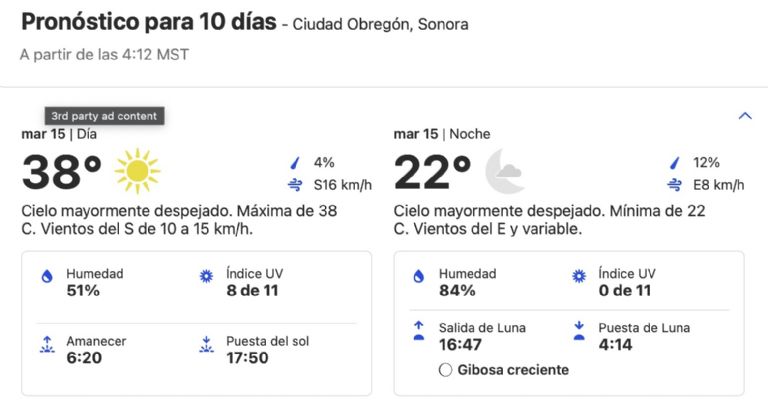Click the Pronóstico para 10 días heading
The height and width of the screenshot is (412, 768).
(148, 22)
